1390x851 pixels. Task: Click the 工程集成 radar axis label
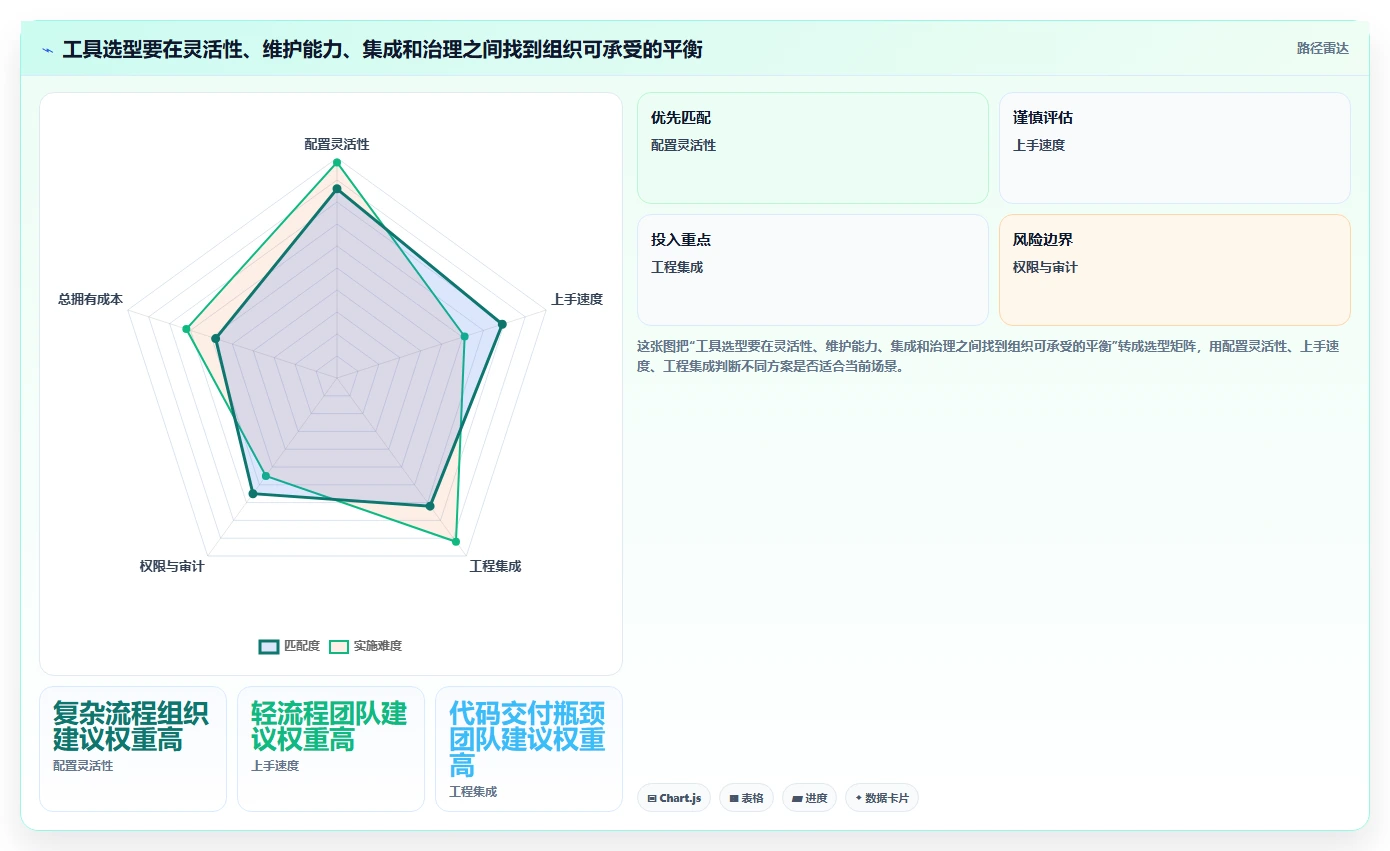[495, 566]
